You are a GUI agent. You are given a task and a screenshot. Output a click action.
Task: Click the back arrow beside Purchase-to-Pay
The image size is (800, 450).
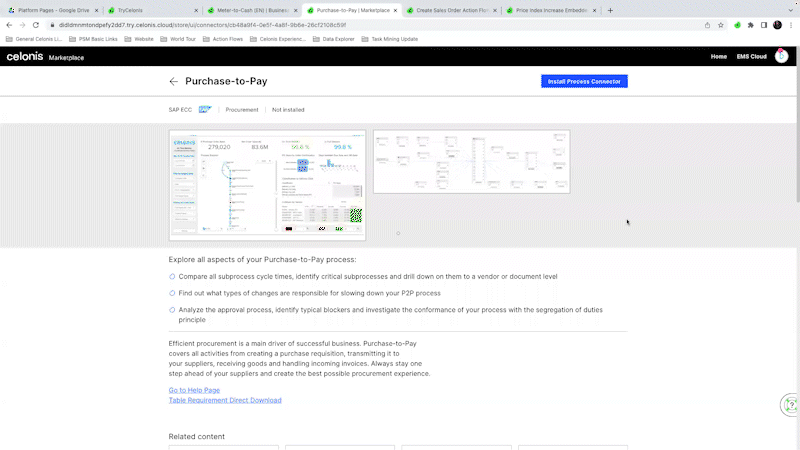coord(173,82)
